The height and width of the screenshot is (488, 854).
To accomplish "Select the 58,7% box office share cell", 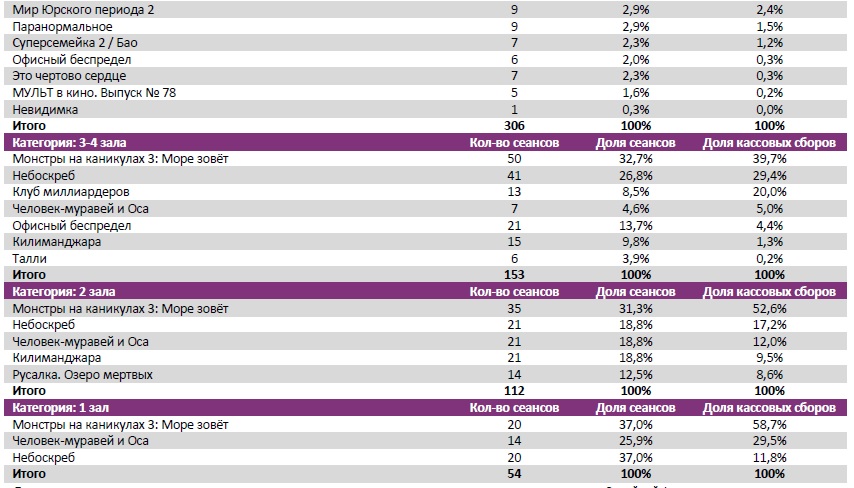I will point(769,424).
